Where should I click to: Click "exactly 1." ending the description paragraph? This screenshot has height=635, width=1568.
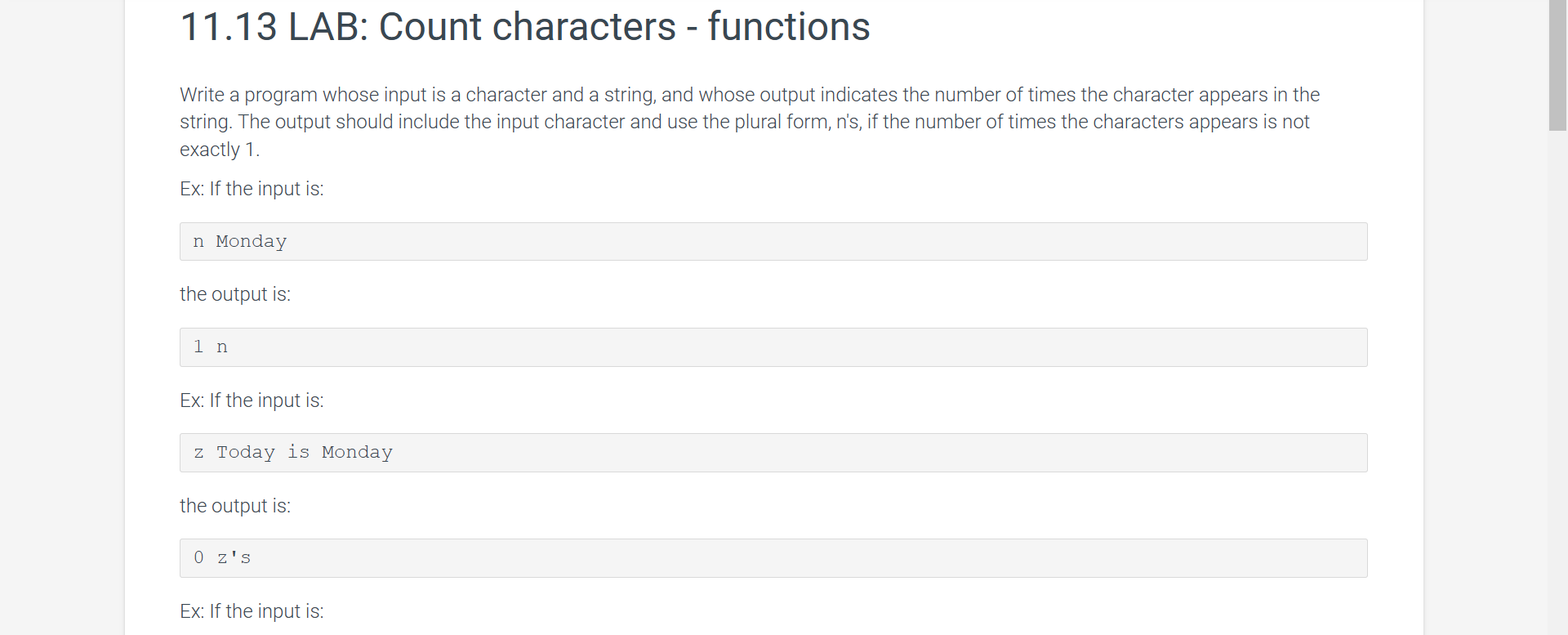(220, 150)
